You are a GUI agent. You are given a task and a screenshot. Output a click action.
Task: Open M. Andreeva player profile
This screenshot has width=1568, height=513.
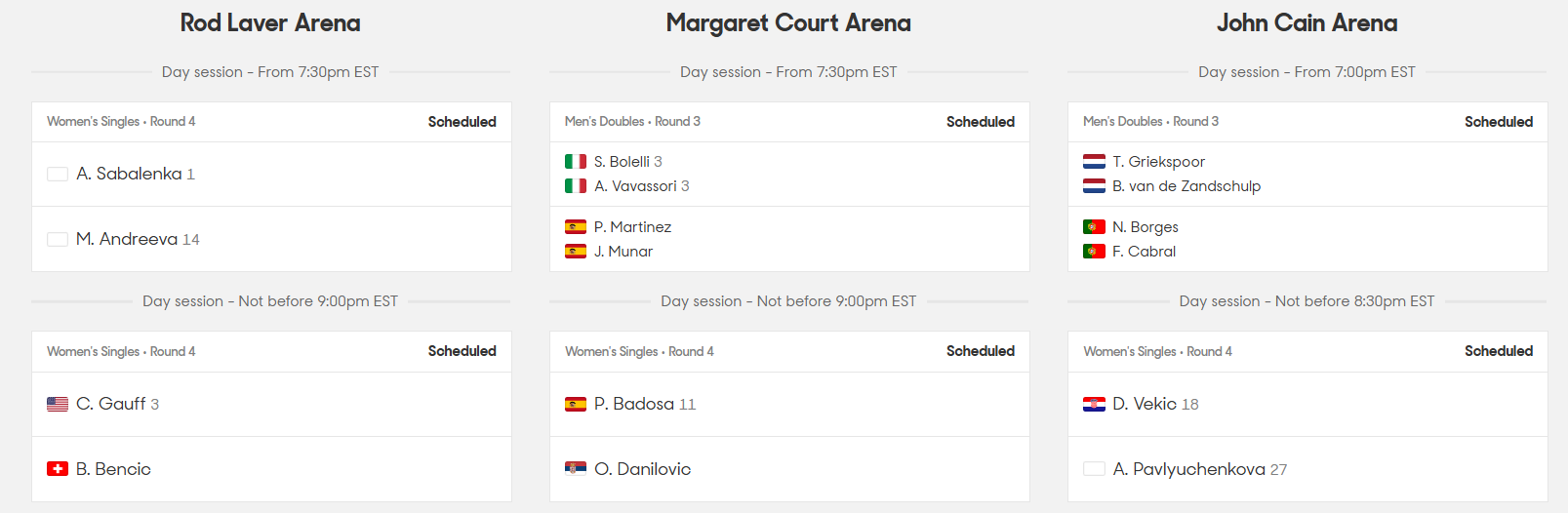coord(127,239)
